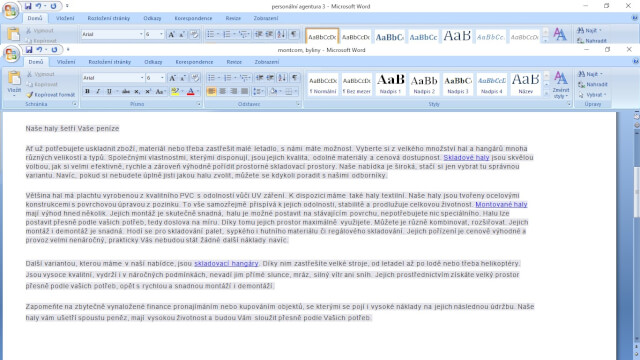Toggle Underline formatting button
640x360 pixels.
click(109, 91)
